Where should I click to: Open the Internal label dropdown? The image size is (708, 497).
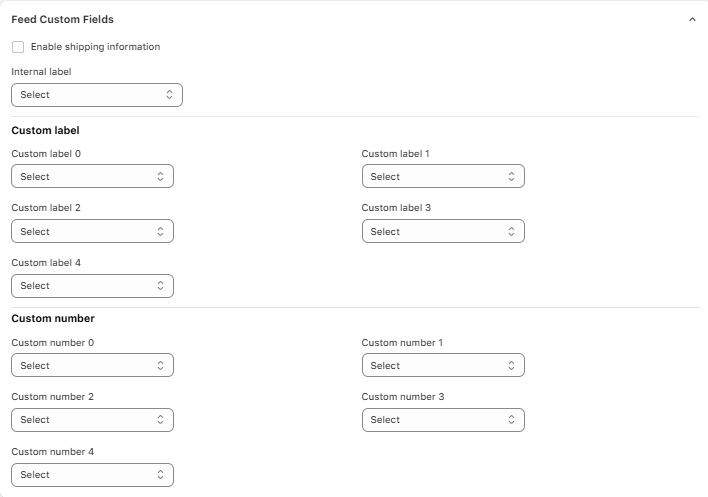[97, 95]
